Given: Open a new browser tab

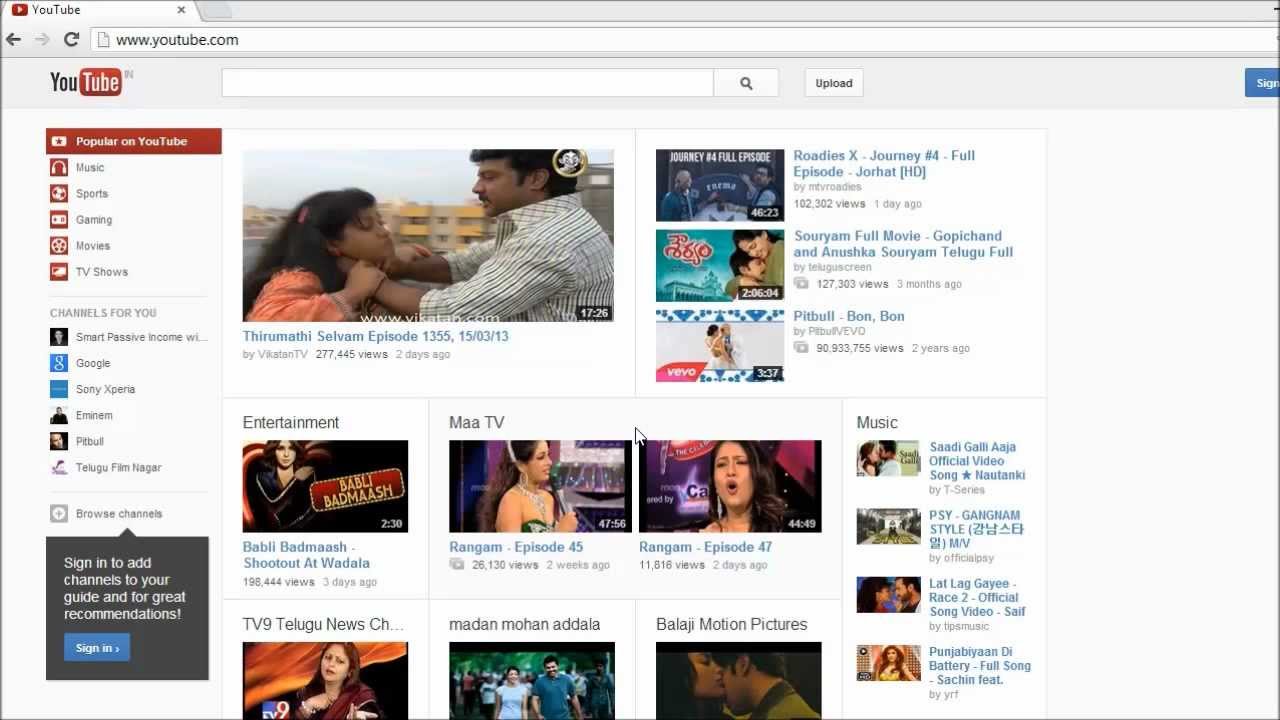Looking at the screenshot, I should (x=216, y=10).
